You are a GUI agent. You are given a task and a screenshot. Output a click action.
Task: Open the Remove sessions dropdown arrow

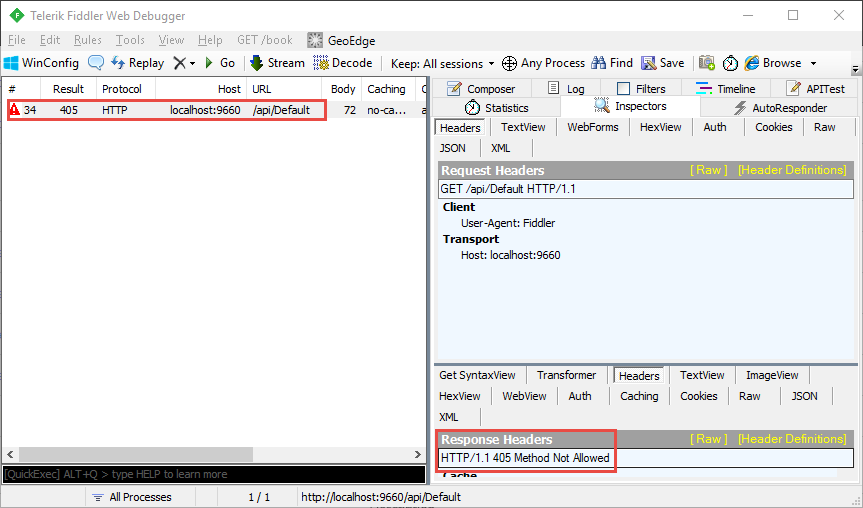click(x=192, y=64)
